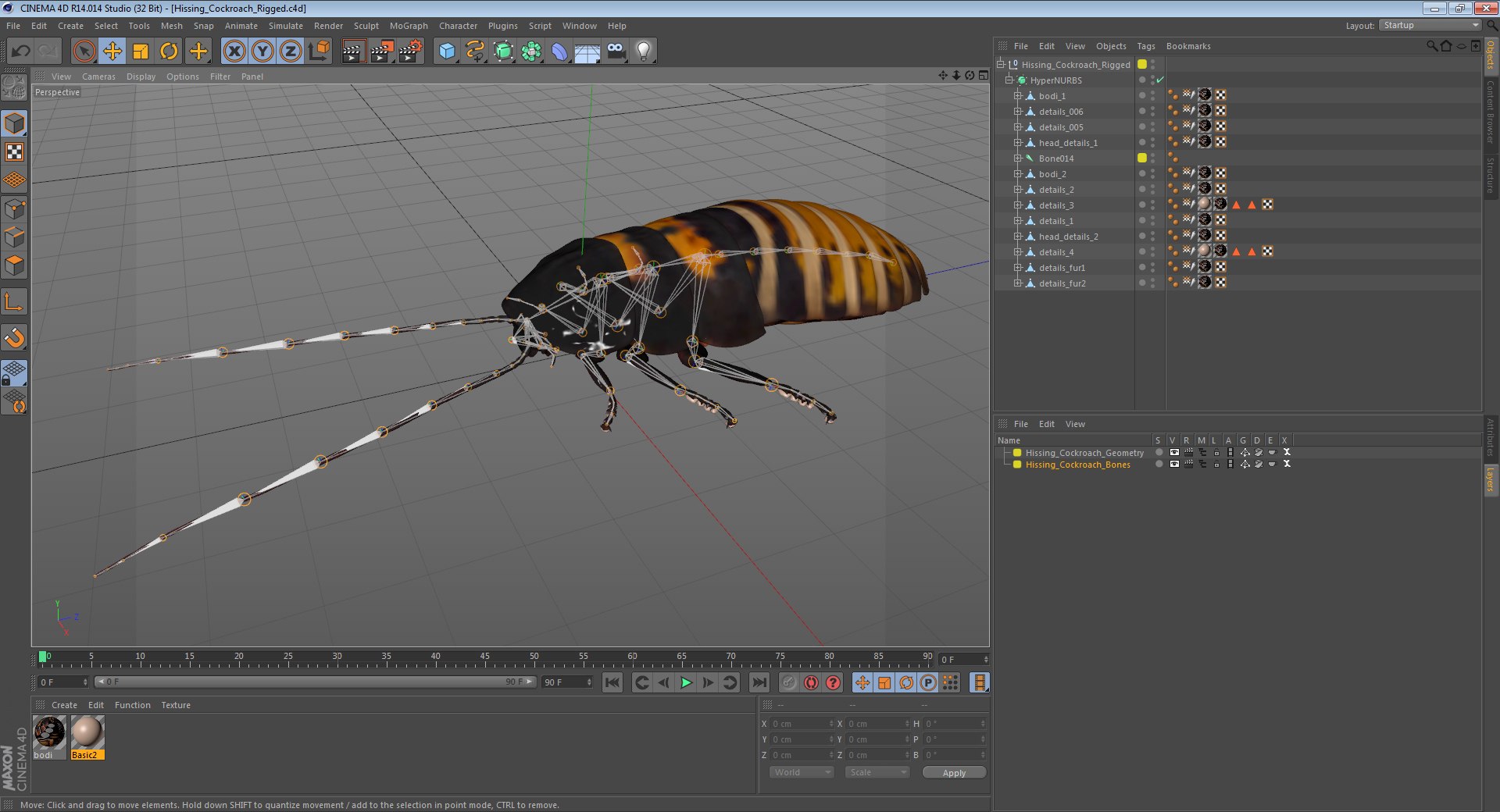This screenshot has width=1500, height=812.
Task: Open floor environment objects icon
Action: 587,52
